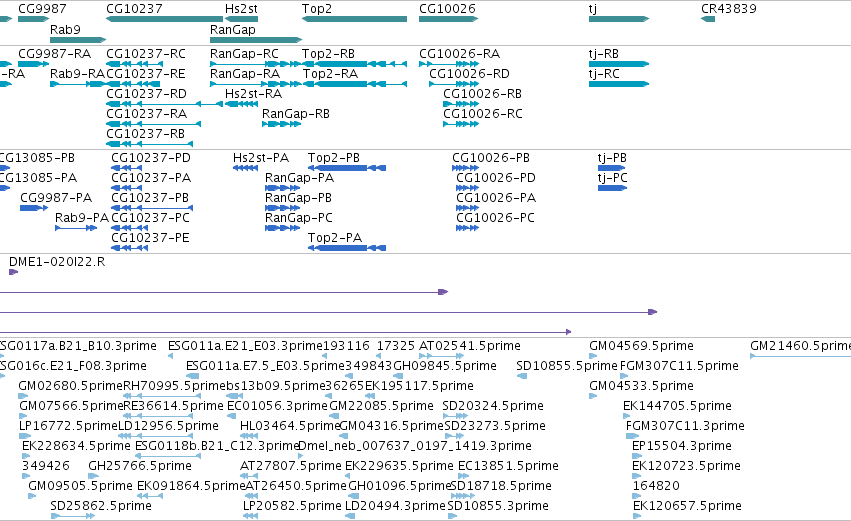Select the tj gene label
The height and width of the screenshot is (521, 851).
[593, 9]
